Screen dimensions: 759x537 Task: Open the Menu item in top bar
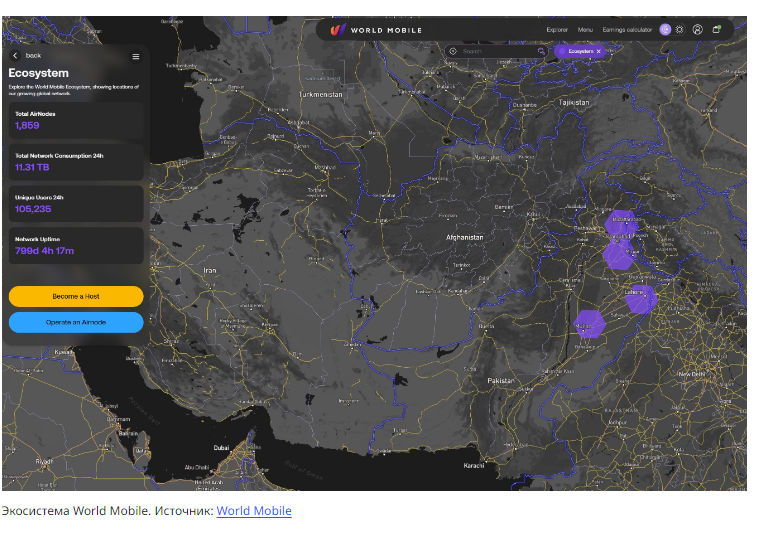(585, 30)
